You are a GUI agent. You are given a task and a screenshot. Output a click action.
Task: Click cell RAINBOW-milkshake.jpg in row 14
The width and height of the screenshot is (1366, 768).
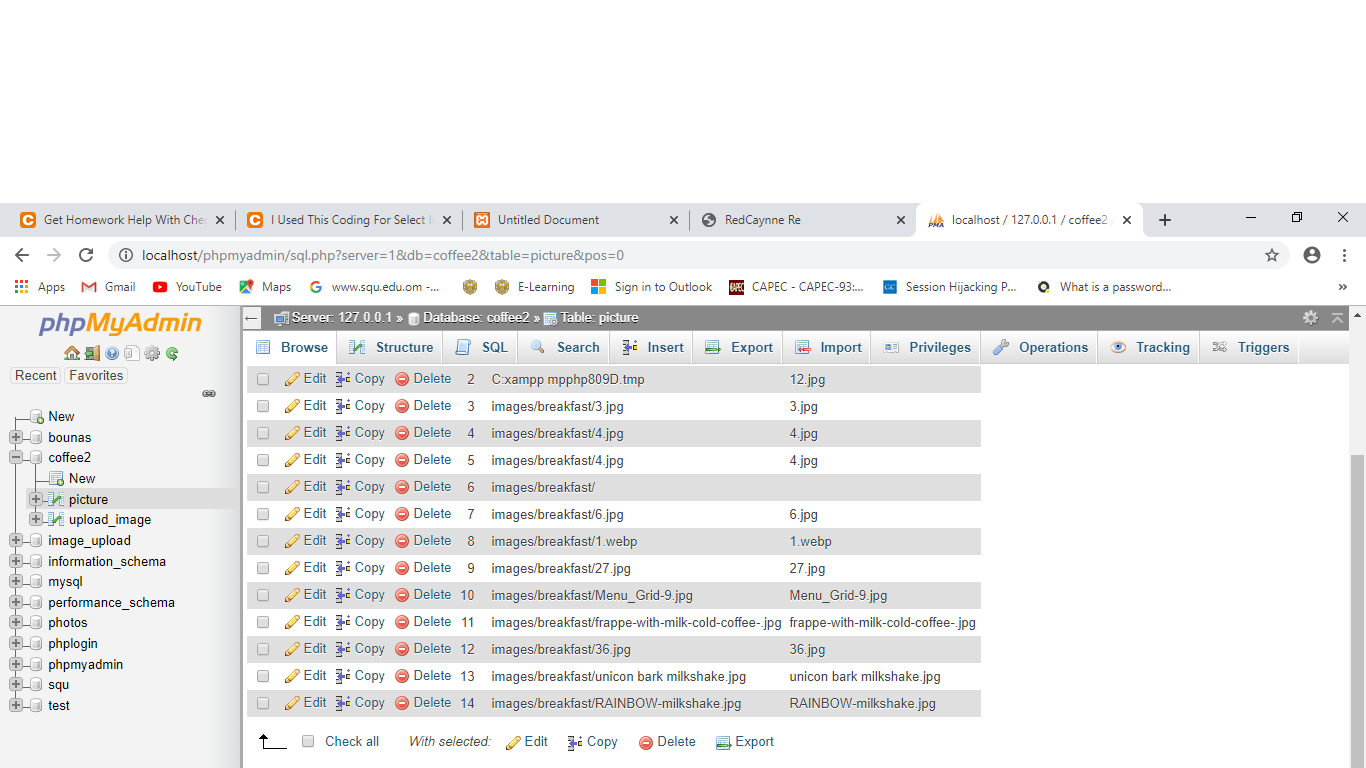coord(862,703)
